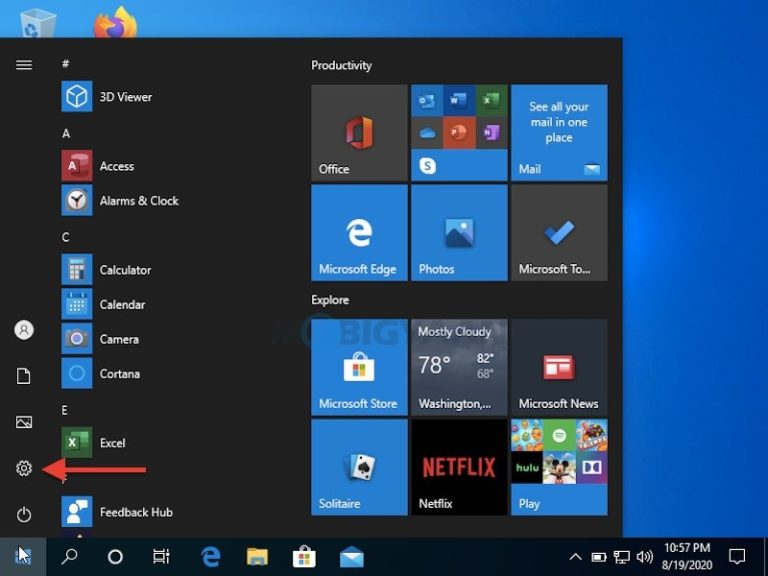This screenshot has height=576, width=768.
Task: Select the Firefox desktop icon
Action: 116,21
